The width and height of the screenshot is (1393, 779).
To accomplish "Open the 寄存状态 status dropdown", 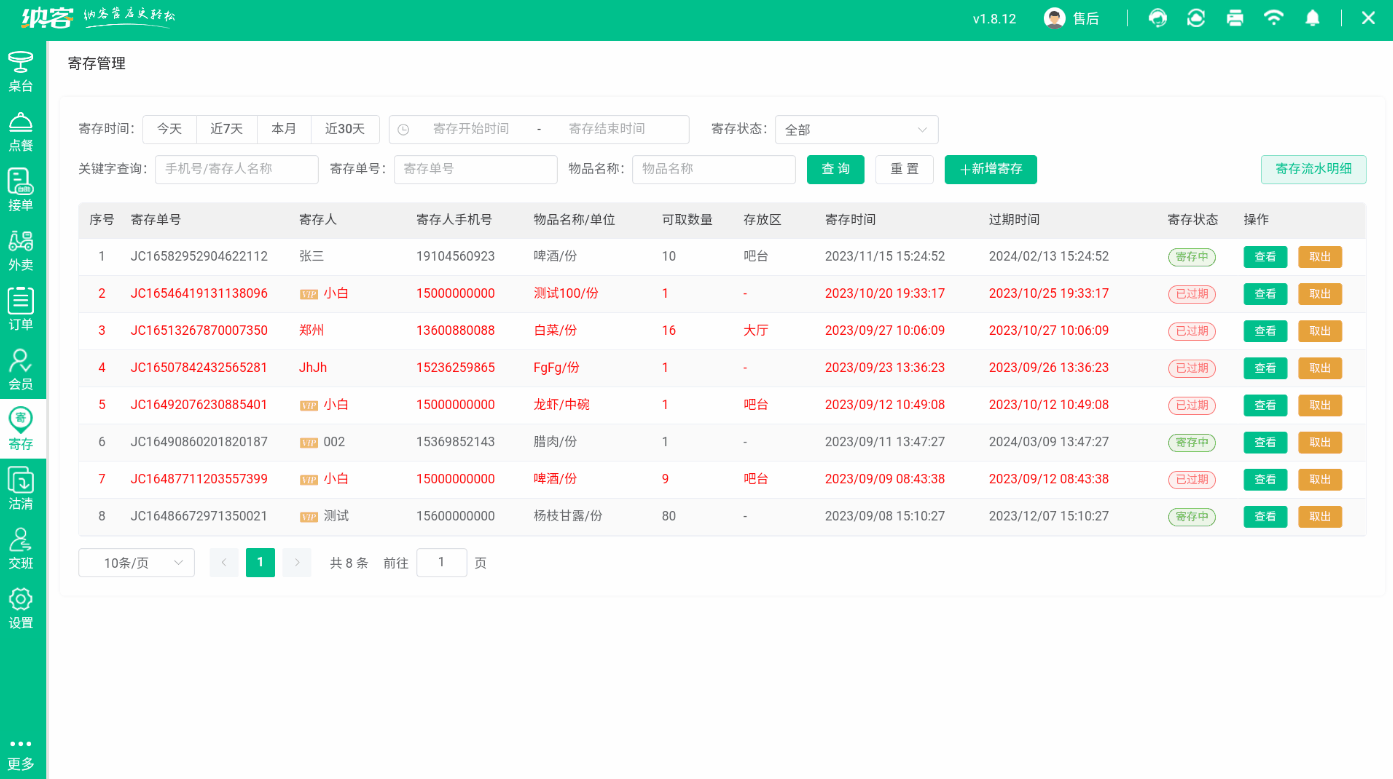I will (x=856, y=129).
